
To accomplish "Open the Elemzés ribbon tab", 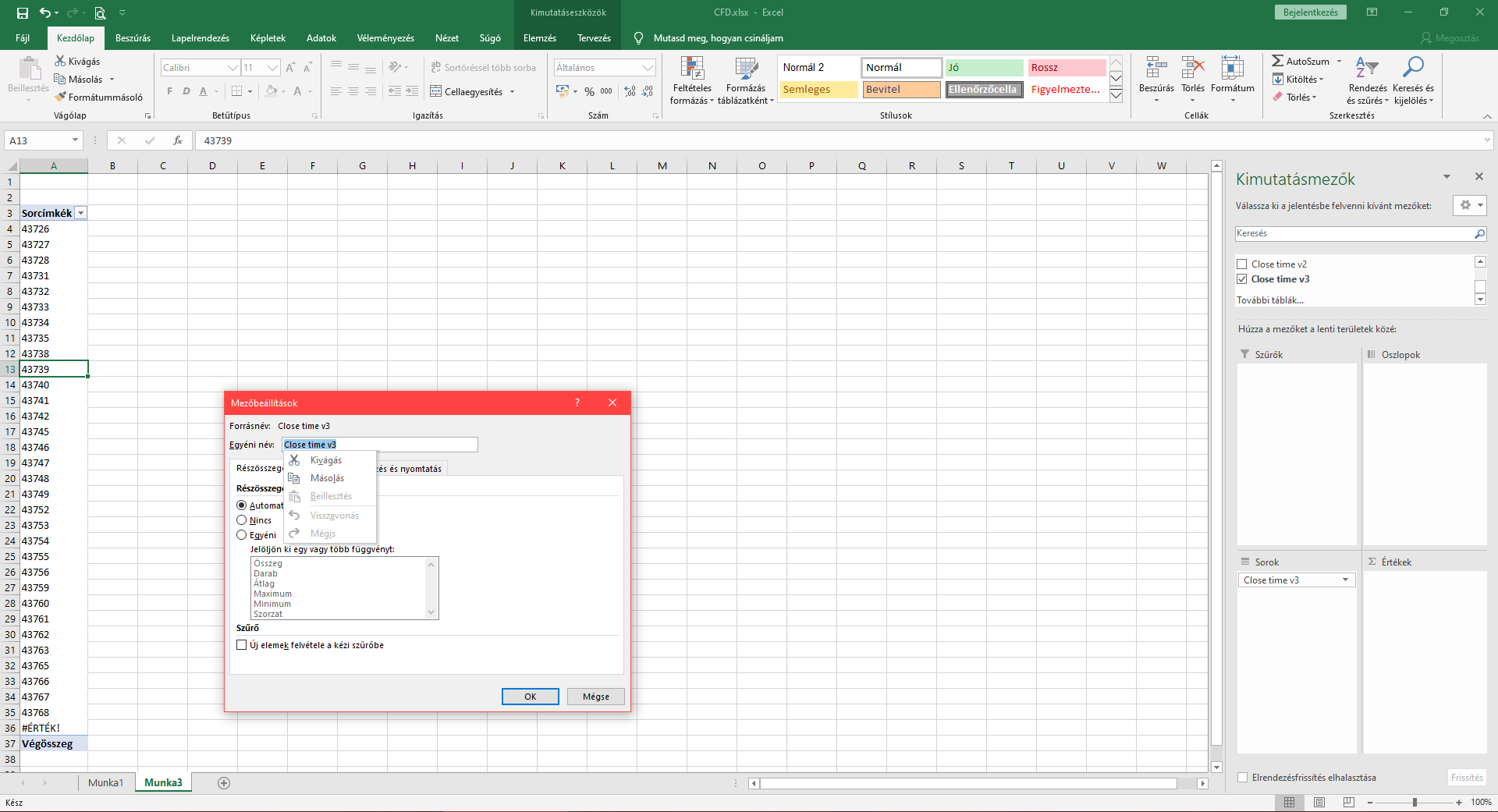I will coord(540,38).
